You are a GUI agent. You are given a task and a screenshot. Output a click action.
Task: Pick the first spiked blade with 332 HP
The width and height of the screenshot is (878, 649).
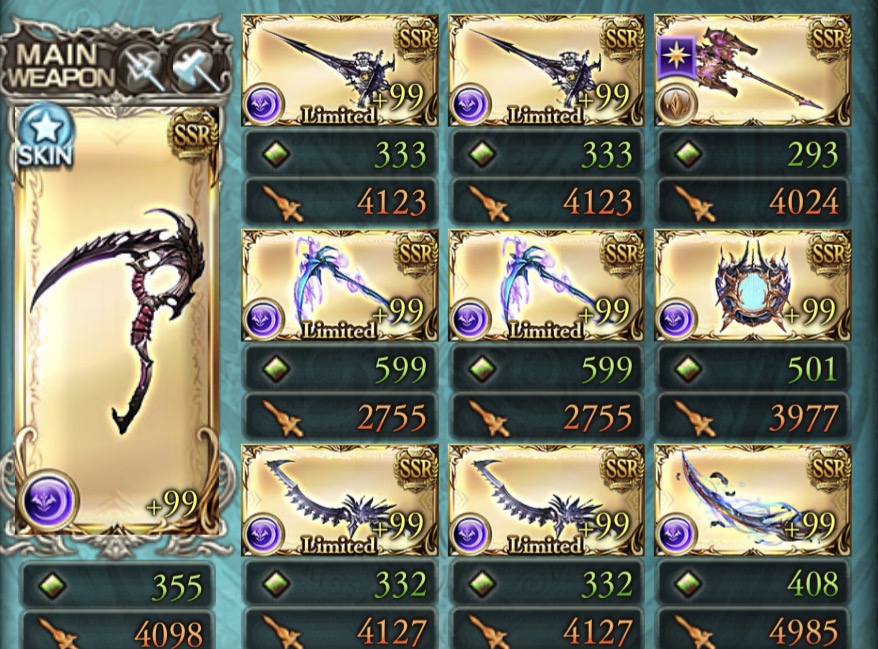(340, 500)
